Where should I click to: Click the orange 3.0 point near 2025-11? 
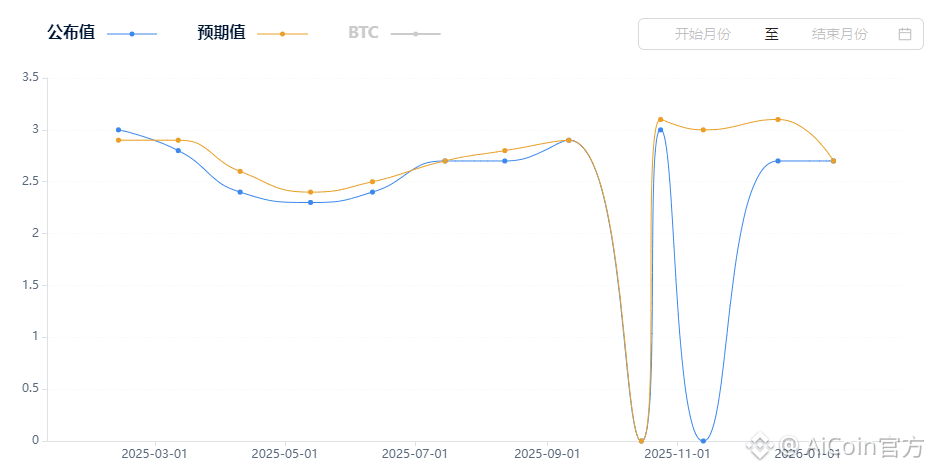pos(704,130)
